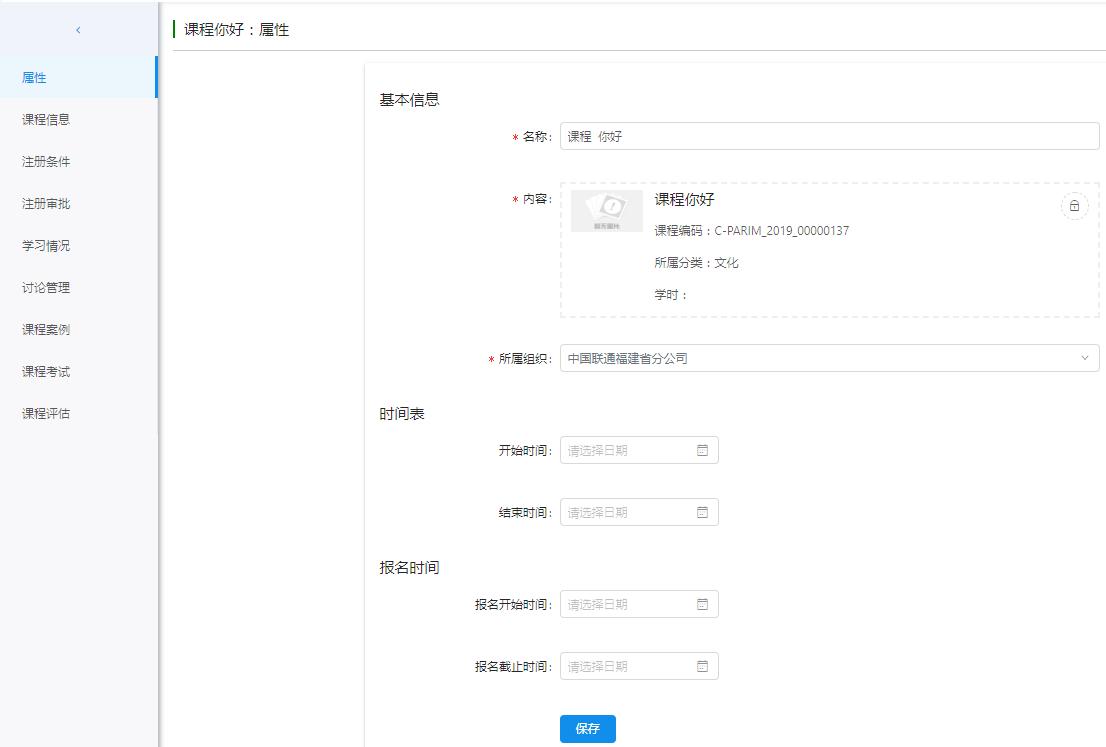Click the lock icon in content box

click(x=1074, y=206)
